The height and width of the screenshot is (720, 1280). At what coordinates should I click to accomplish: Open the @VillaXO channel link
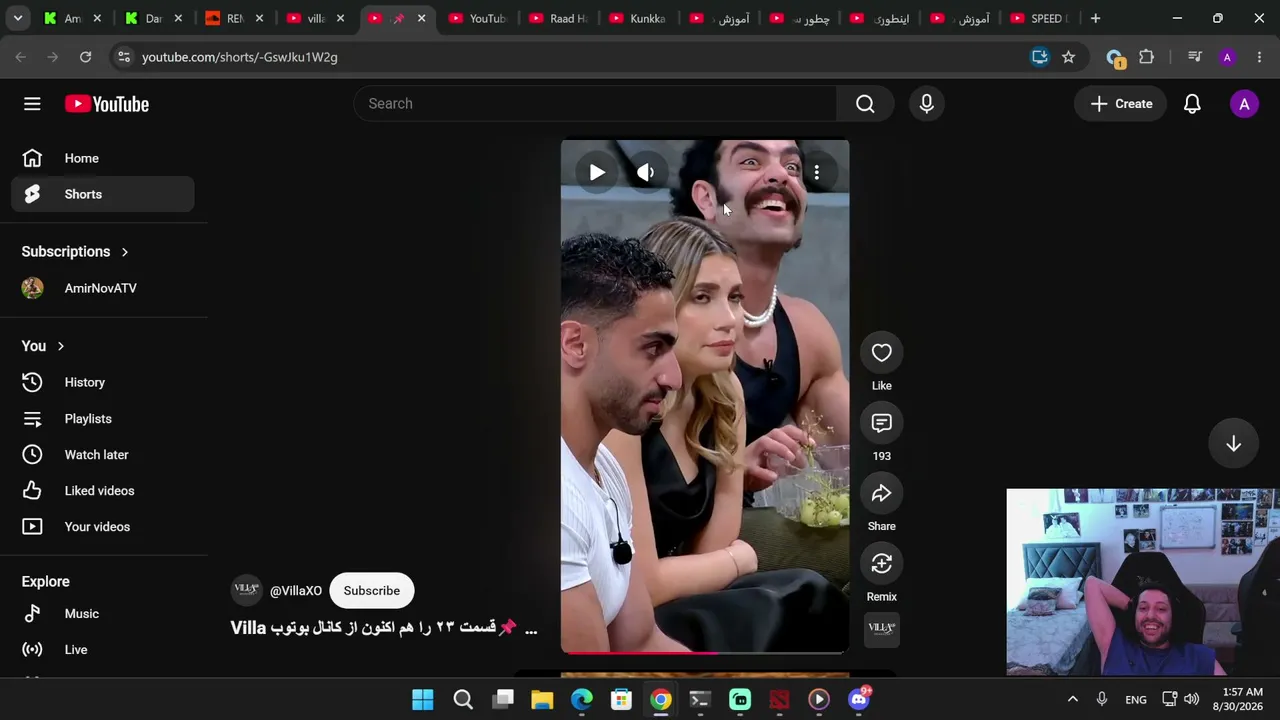pyautogui.click(x=296, y=591)
